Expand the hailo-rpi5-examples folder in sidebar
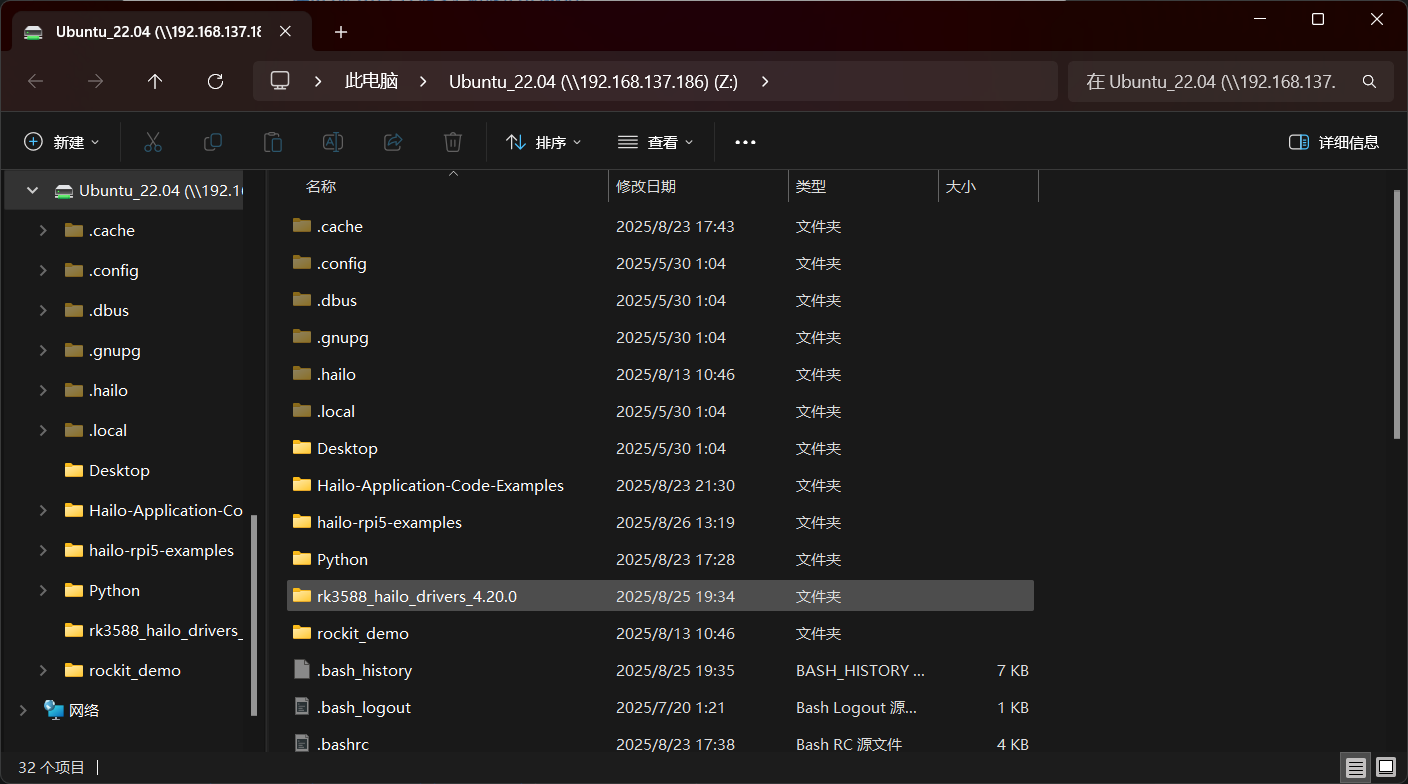 coord(42,550)
